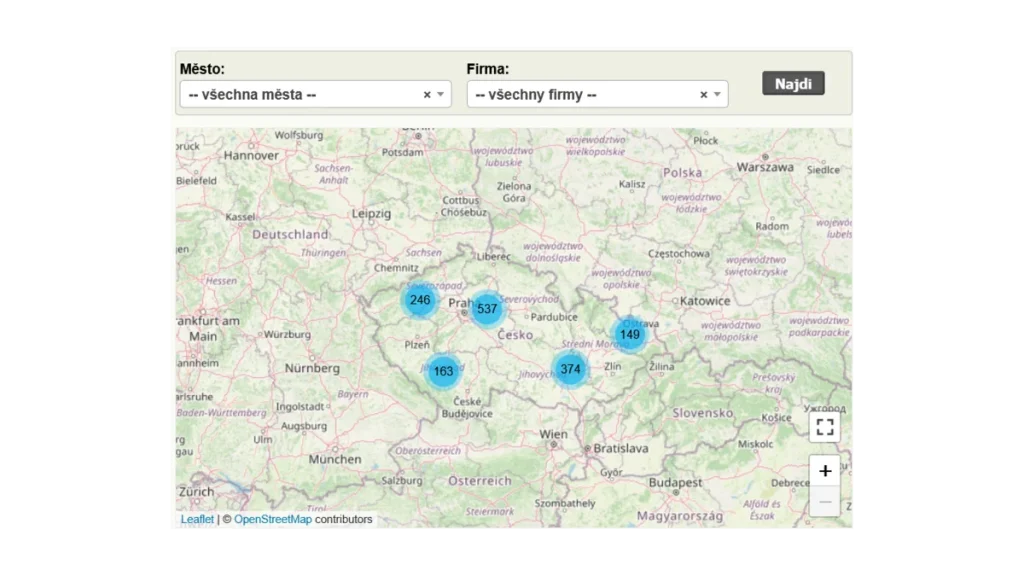Viewport: 1024px width, 576px height.
Task: Expand the Firma dropdown arrow
Action: pyautogui.click(x=717, y=95)
